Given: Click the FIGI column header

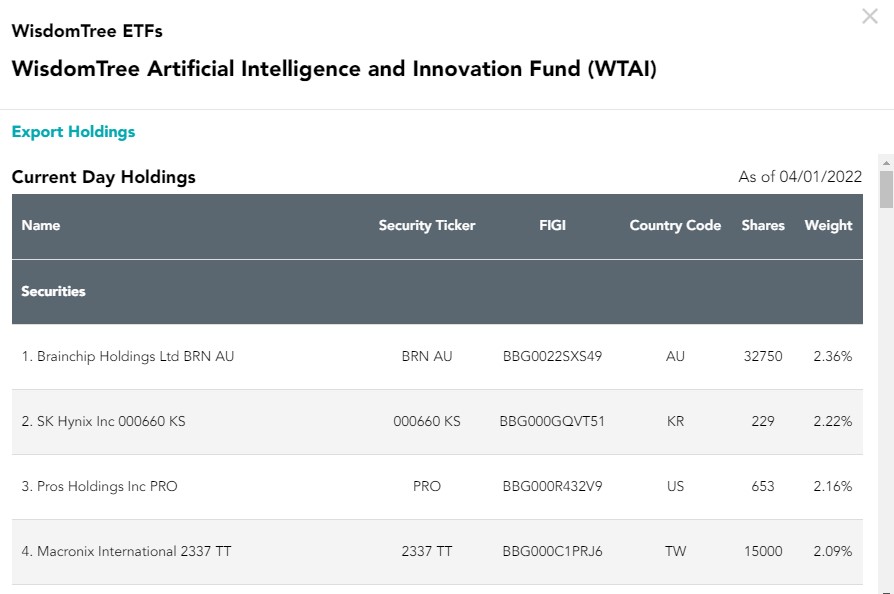Looking at the screenshot, I should coord(552,225).
